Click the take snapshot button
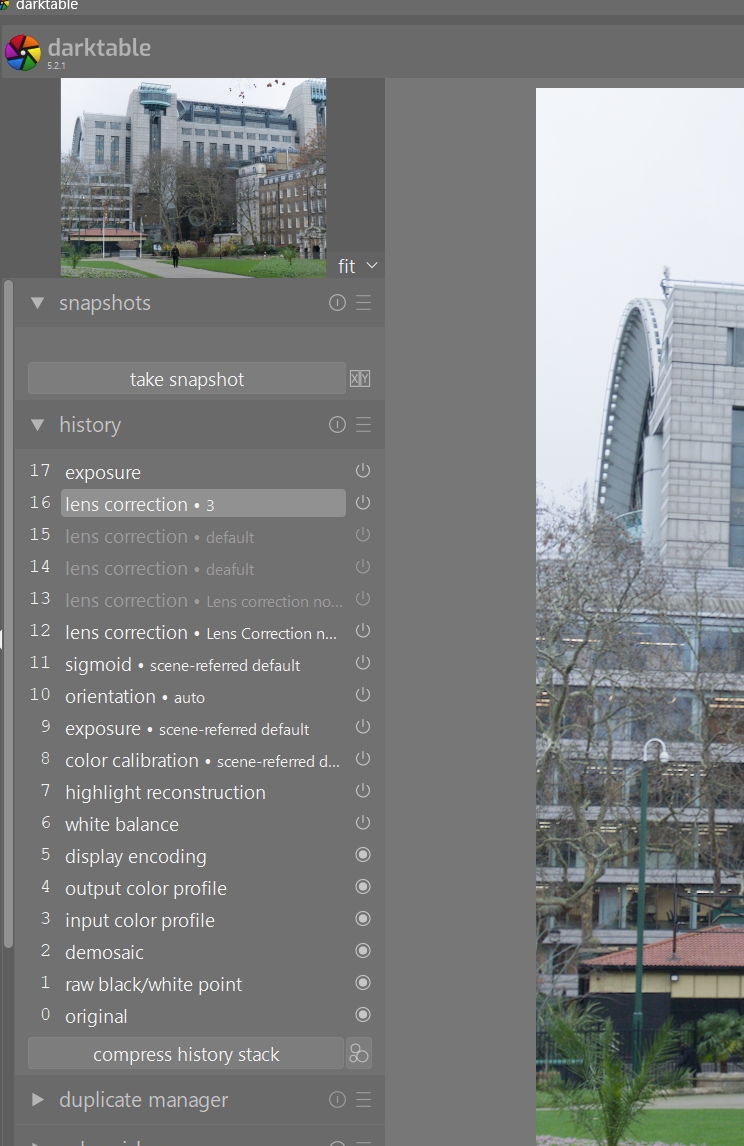744x1146 pixels. pos(186,379)
